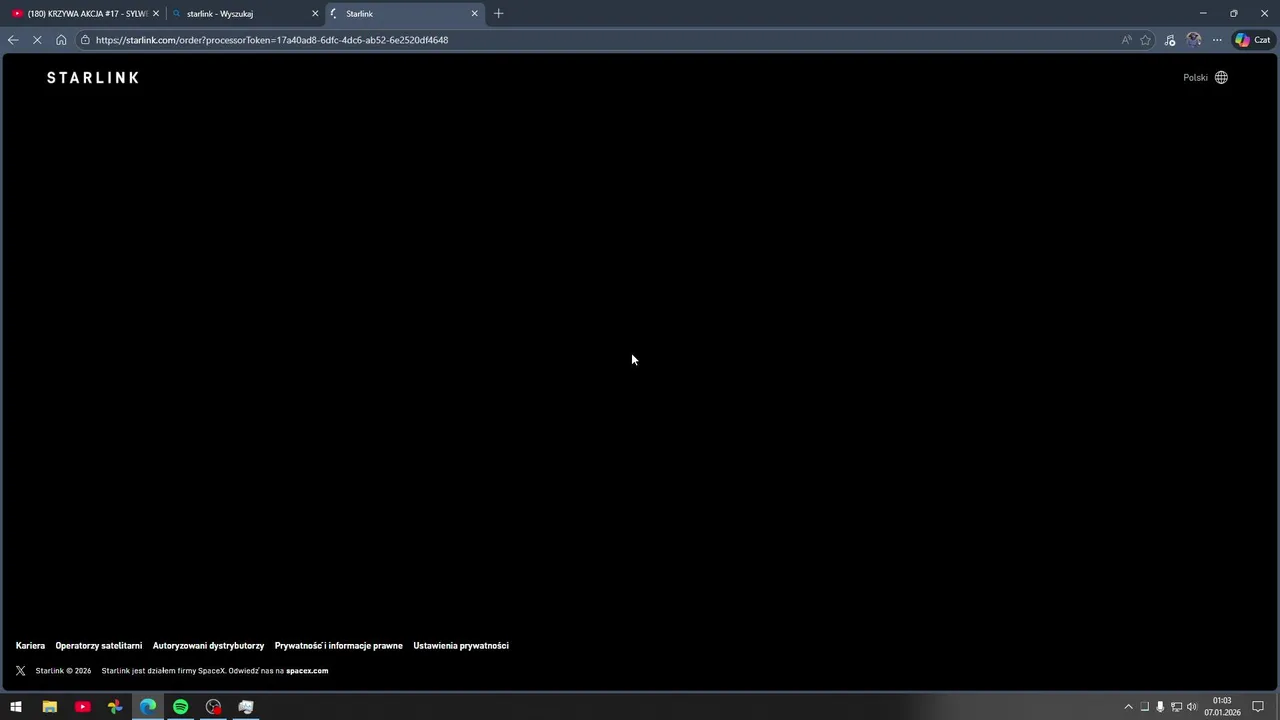Open the Polski language selector globe
Screen dimensions: 1280x720
1221,78
